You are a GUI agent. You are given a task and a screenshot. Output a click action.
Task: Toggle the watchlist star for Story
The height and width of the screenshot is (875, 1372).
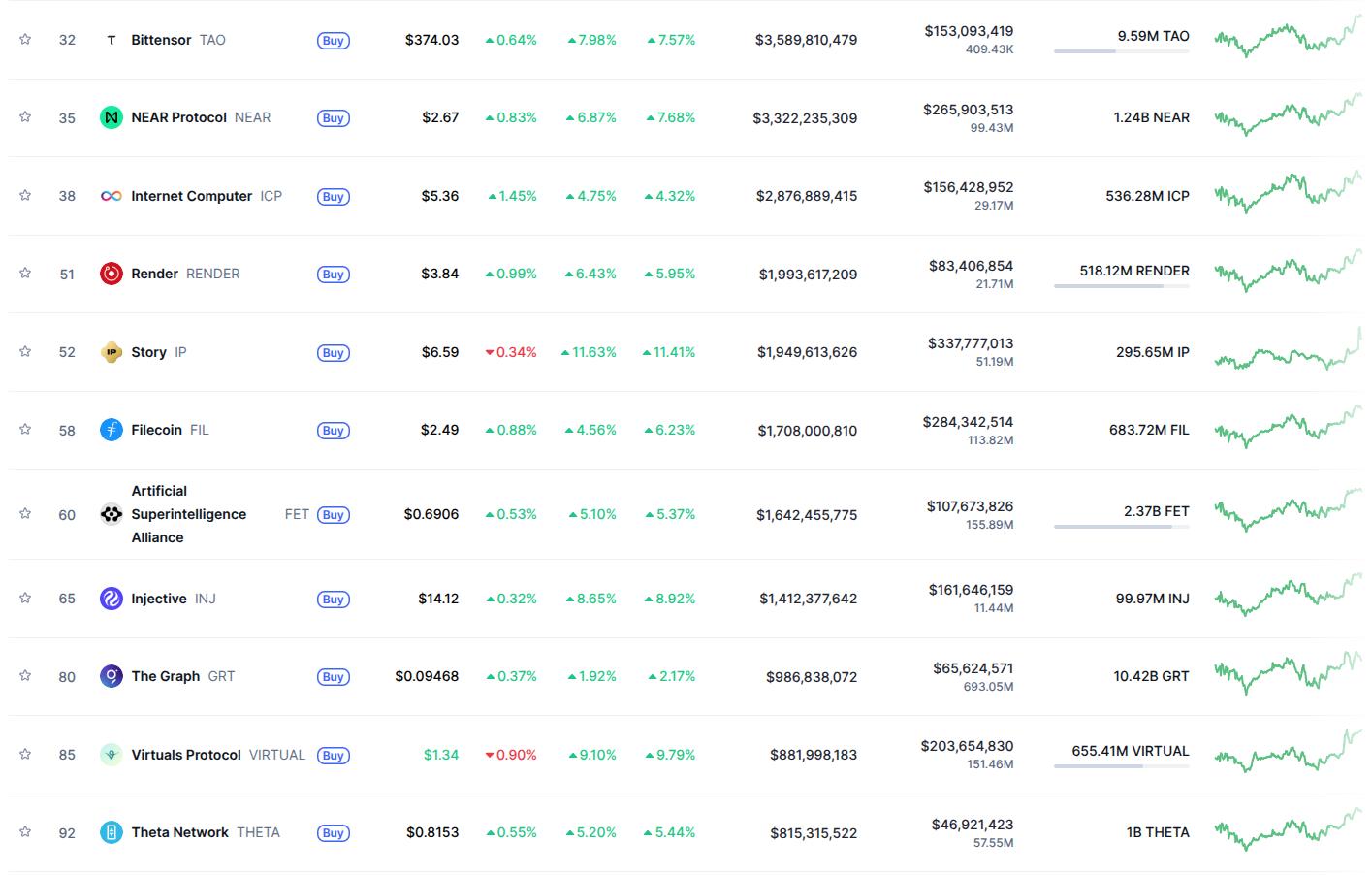click(25, 351)
